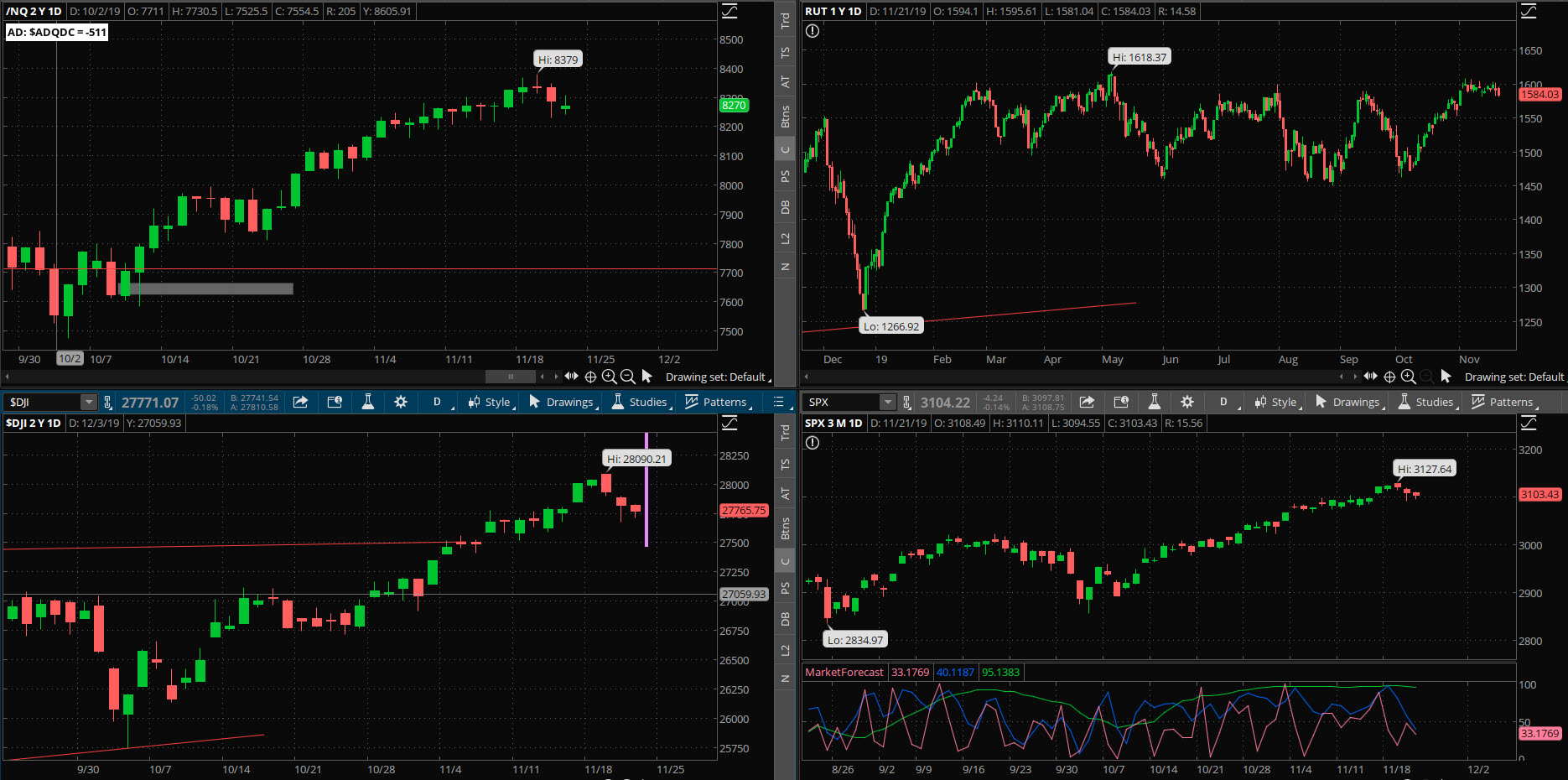The width and height of the screenshot is (1568, 780).
Task: Toggle the L2 side panel on the /NQ chart
Action: tap(785, 239)
